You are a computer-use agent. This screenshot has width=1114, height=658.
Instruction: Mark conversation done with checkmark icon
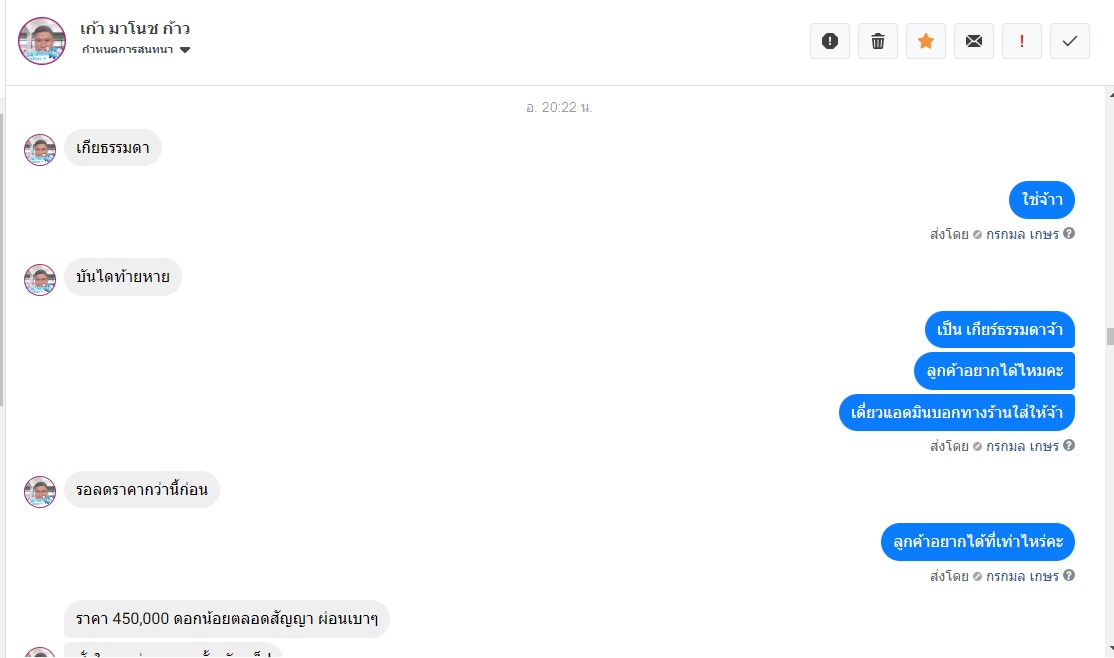pos(1070,41)
